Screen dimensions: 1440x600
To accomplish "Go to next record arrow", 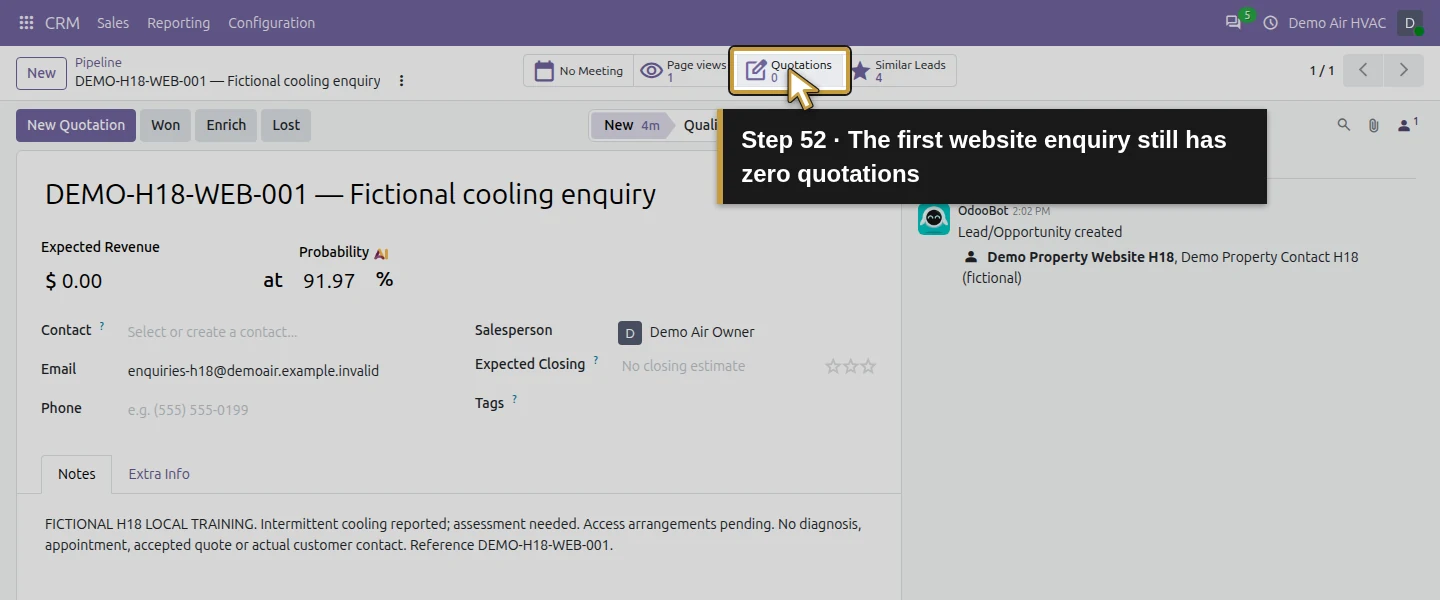I will pyautogui.click(x=1403, y=70).
